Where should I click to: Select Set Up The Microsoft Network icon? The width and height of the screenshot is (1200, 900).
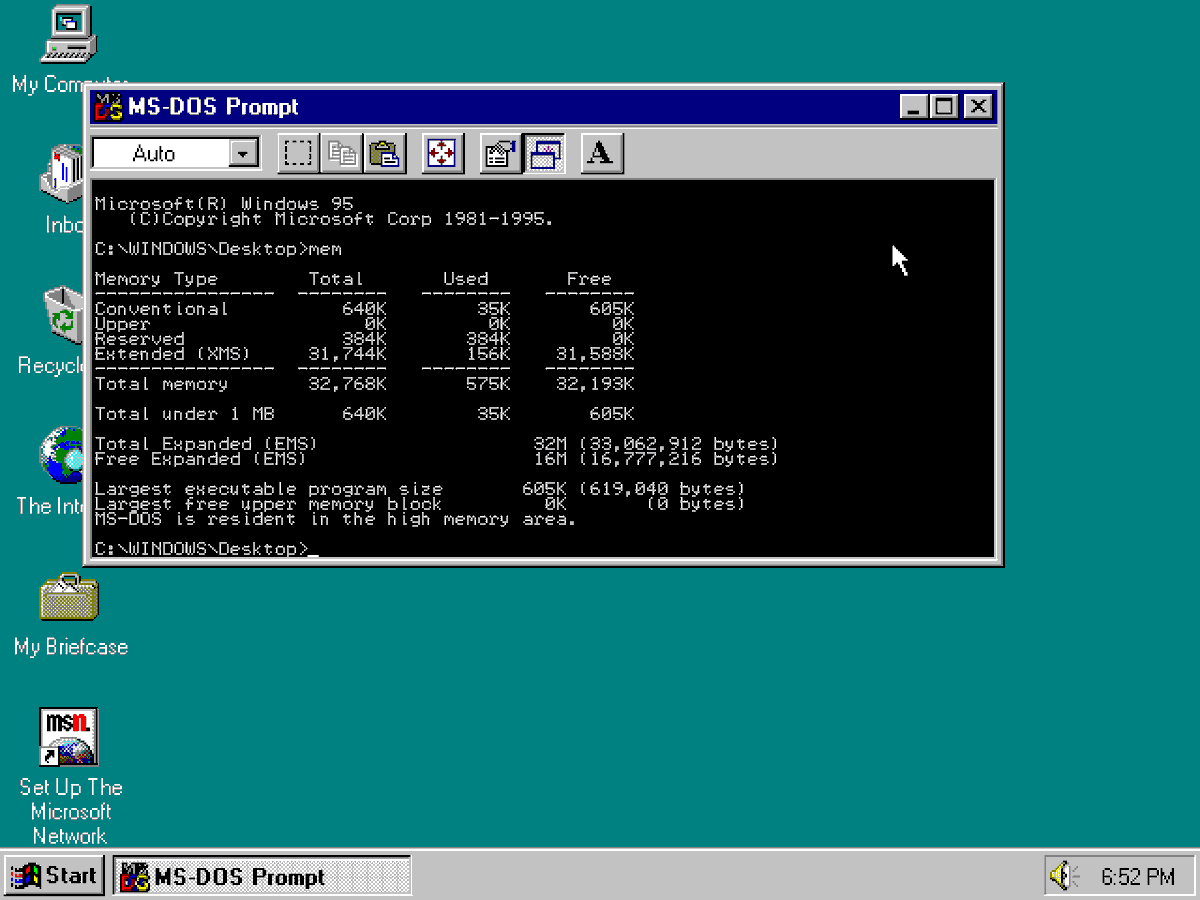pos(69,737)
